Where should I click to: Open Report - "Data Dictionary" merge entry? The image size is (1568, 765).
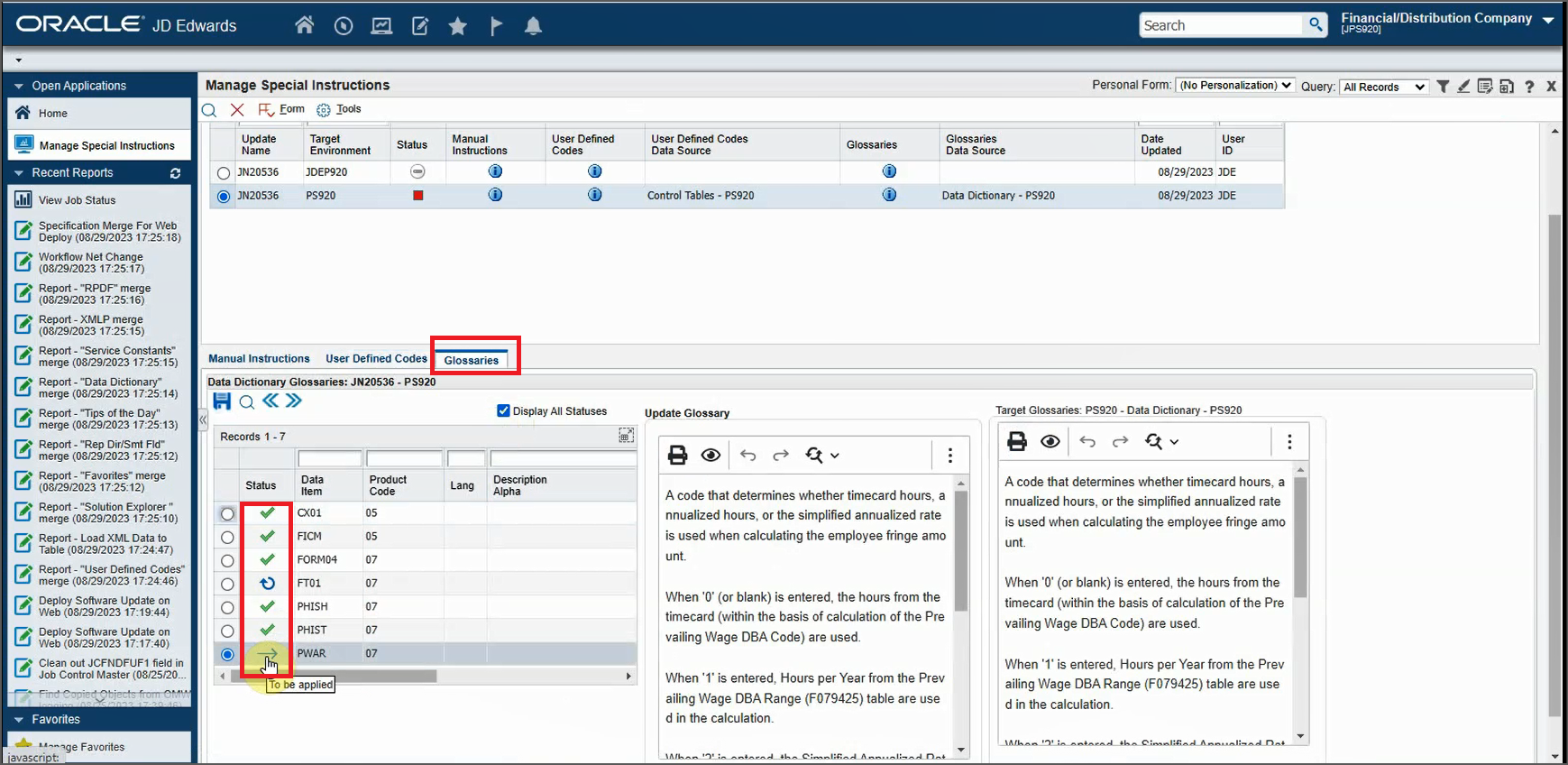tap(108, 388)
